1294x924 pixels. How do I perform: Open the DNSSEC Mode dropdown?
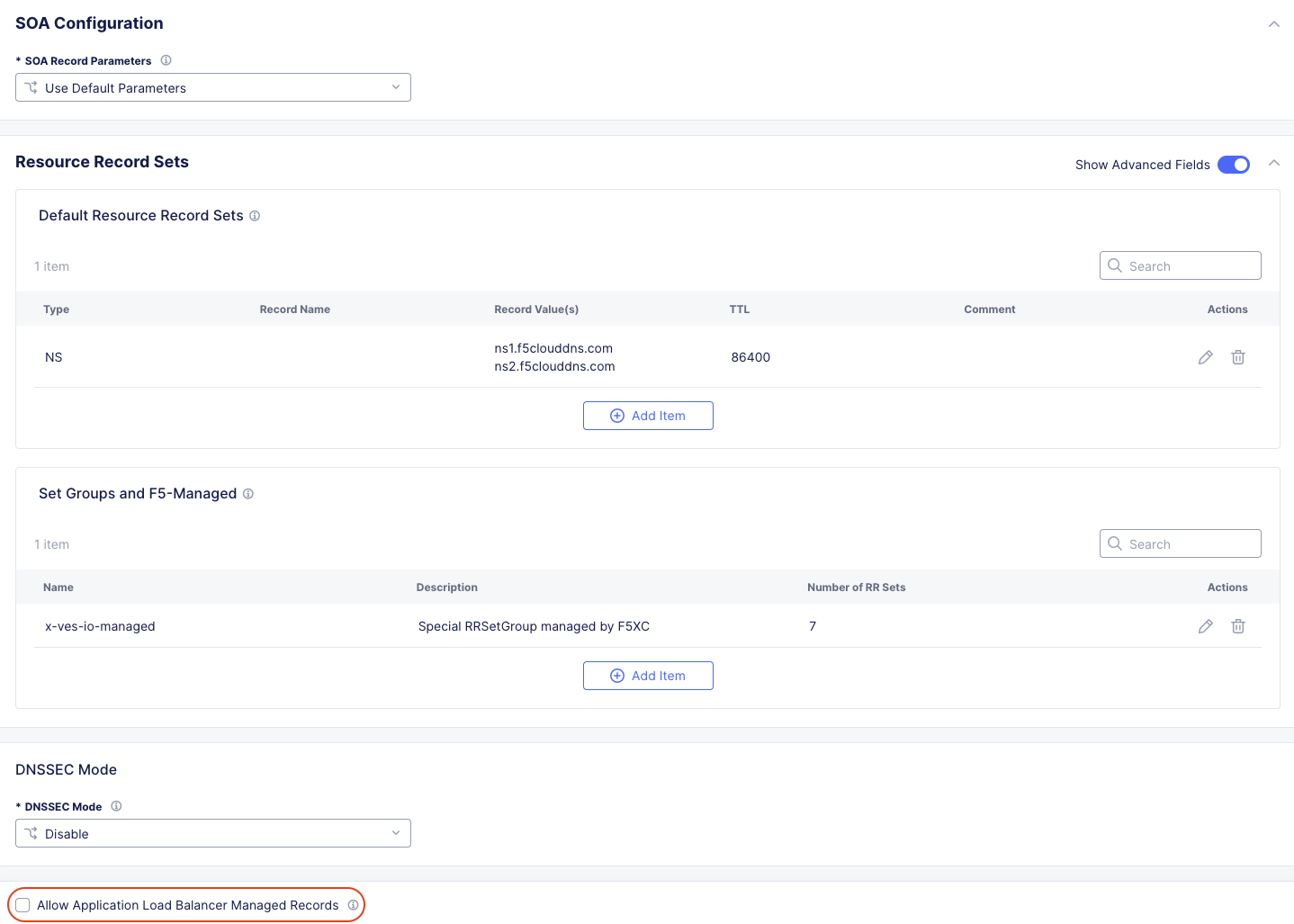[213, 833]
